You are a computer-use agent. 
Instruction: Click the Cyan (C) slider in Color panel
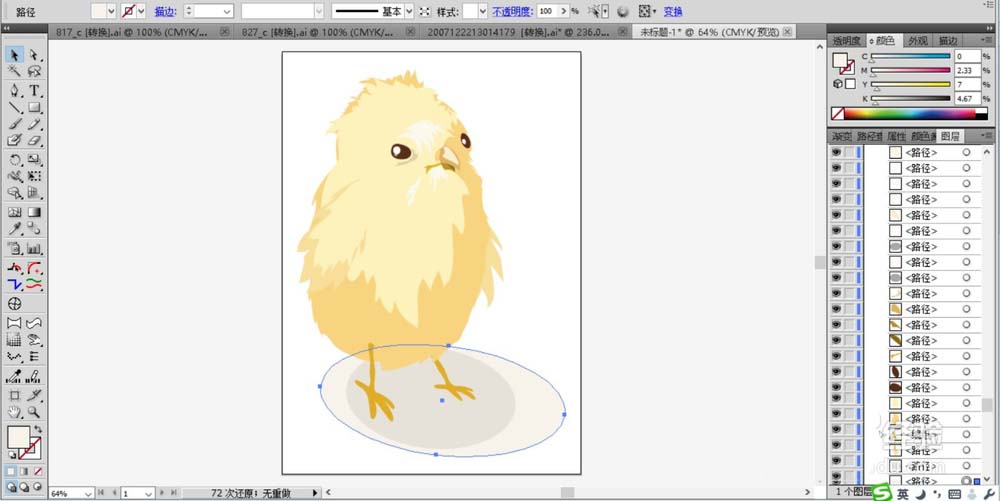click(x=911, y=57)
